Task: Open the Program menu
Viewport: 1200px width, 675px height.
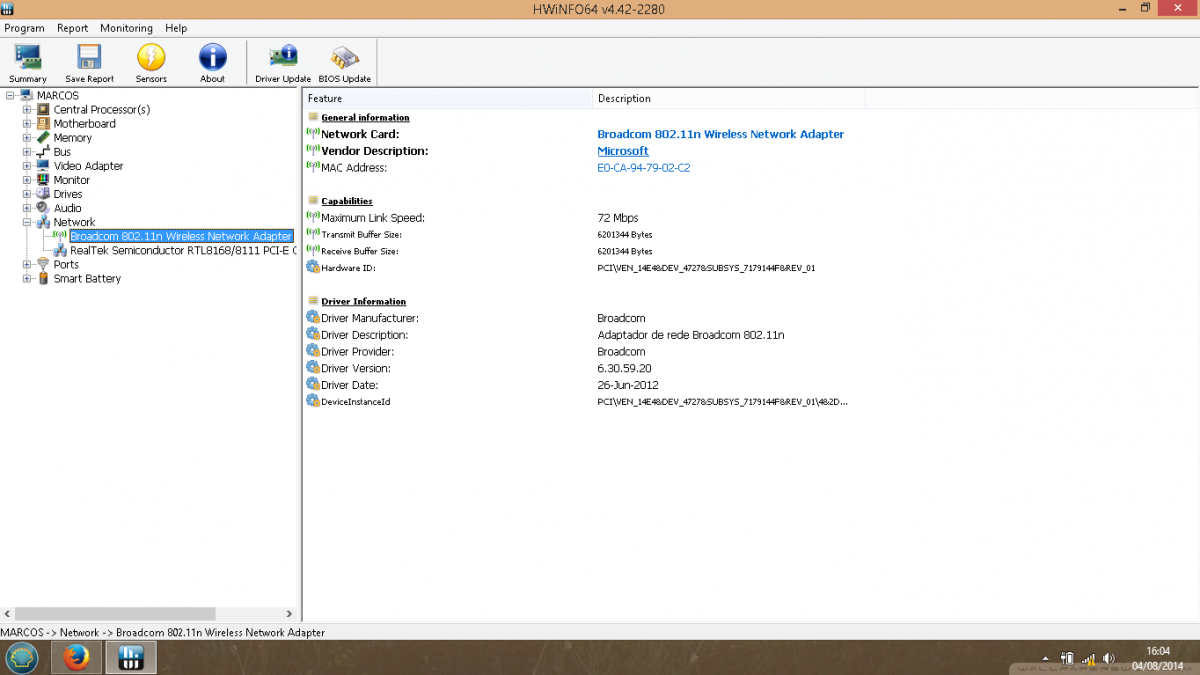Action: (25, 28)
